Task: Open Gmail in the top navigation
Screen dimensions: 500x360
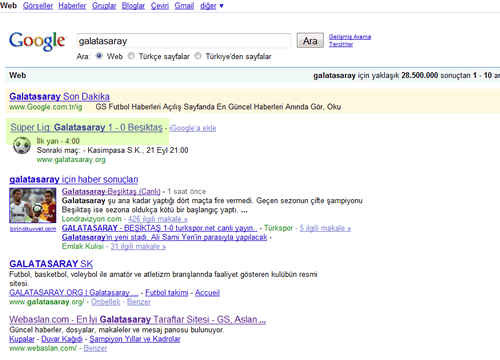Action: (x=184, y=6)
